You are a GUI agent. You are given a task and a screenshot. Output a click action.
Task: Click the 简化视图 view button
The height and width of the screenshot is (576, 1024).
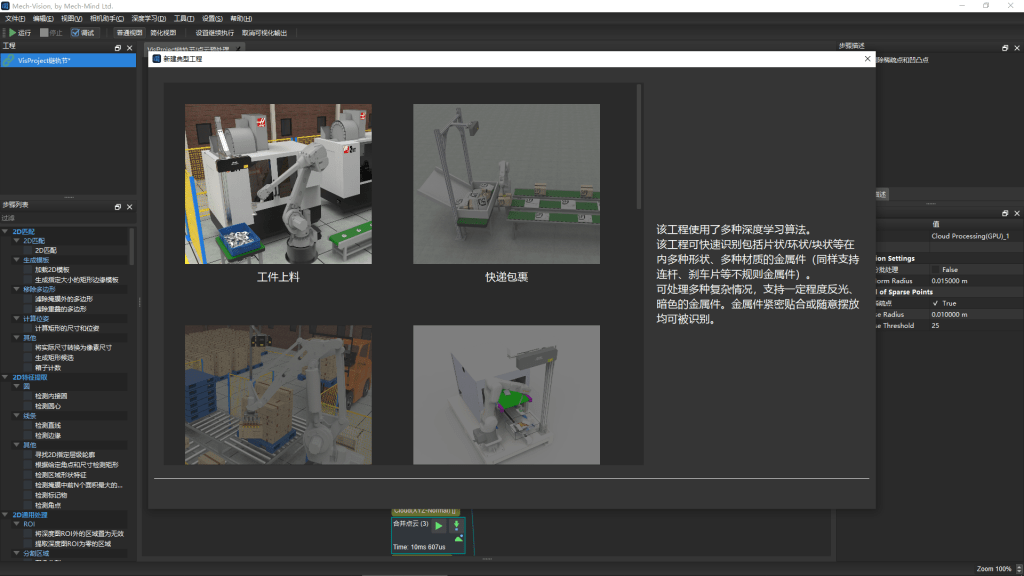(x=163, y=33)
